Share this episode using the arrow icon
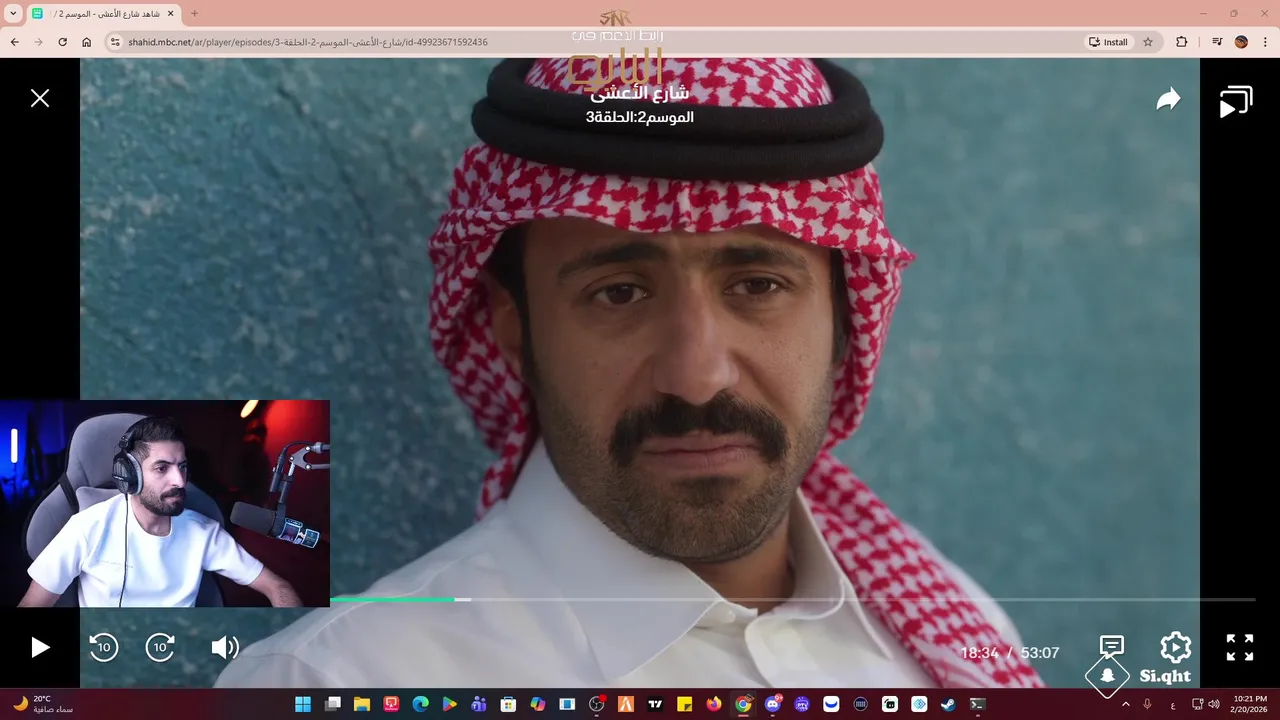 point(1169,99)
